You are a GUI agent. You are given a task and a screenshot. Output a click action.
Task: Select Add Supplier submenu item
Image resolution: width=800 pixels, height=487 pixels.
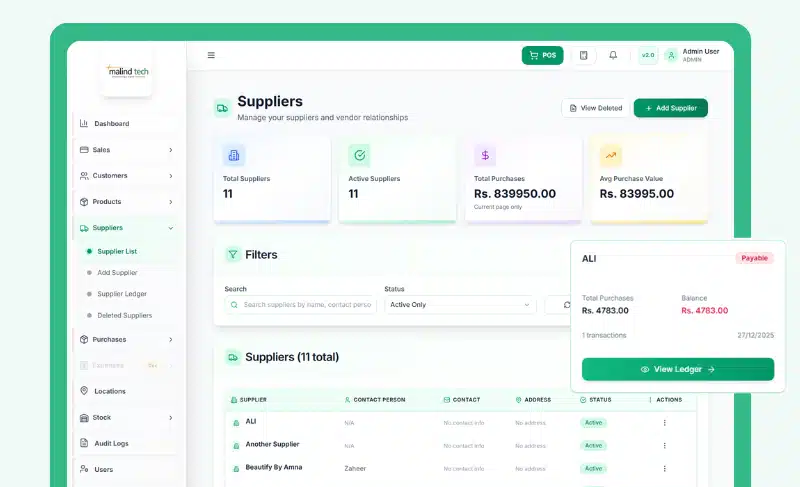point(117,273)
